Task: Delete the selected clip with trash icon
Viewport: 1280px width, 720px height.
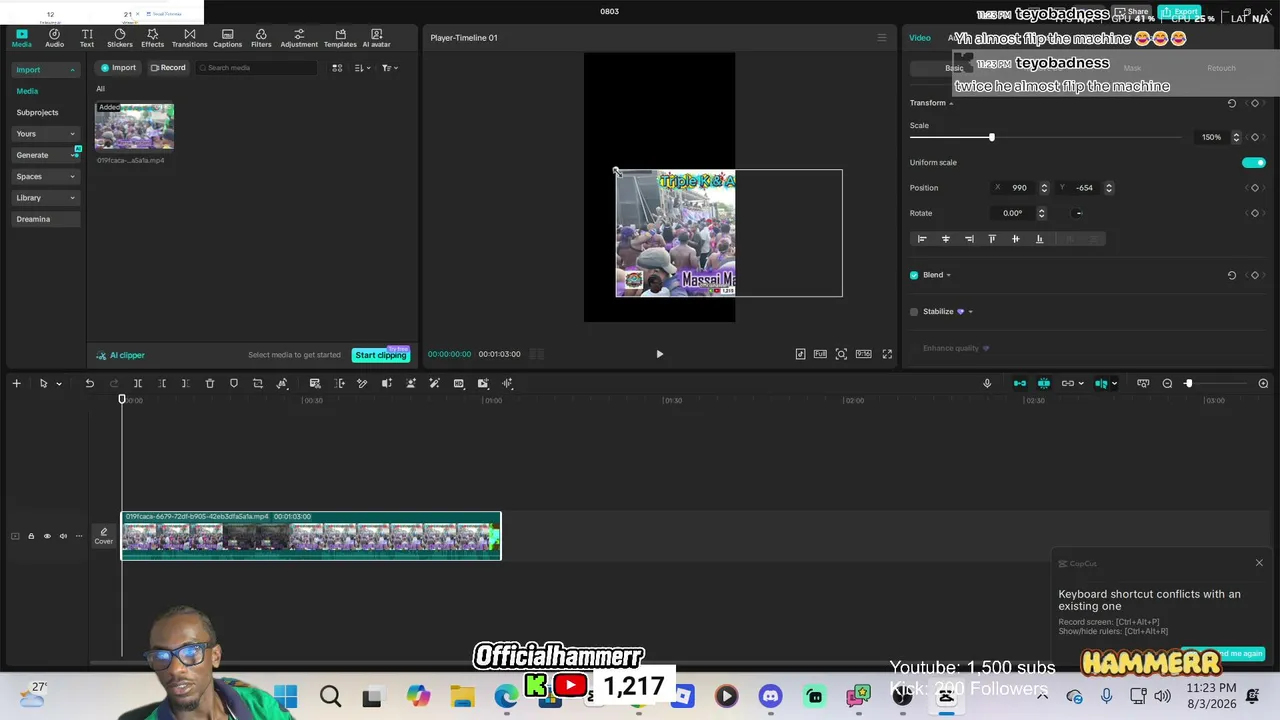Action: (210, 383)
